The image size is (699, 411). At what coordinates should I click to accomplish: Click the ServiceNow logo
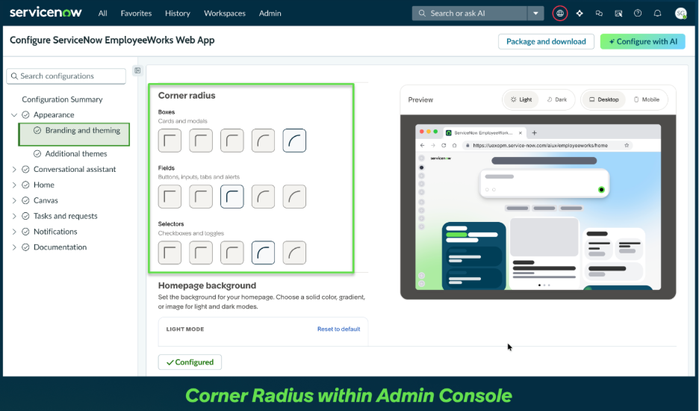(x=45, y=12)
